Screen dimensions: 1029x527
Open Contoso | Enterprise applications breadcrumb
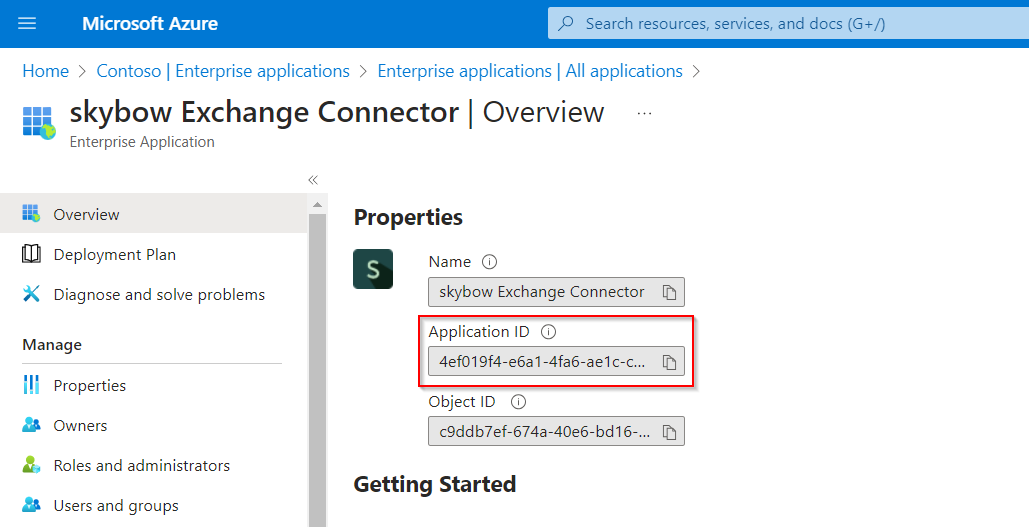pos(223,71)
